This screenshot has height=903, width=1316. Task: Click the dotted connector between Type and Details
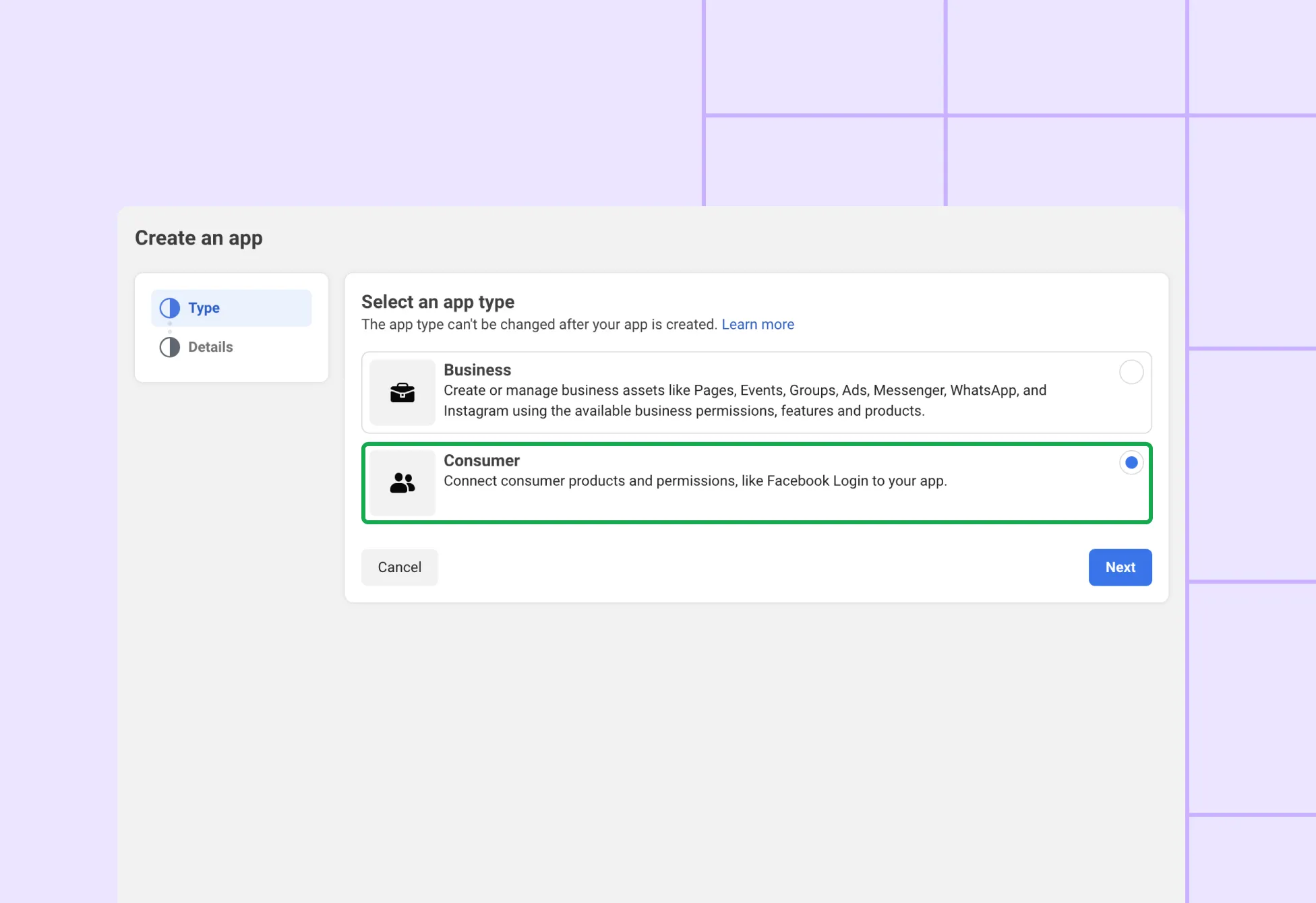(170, 328)
